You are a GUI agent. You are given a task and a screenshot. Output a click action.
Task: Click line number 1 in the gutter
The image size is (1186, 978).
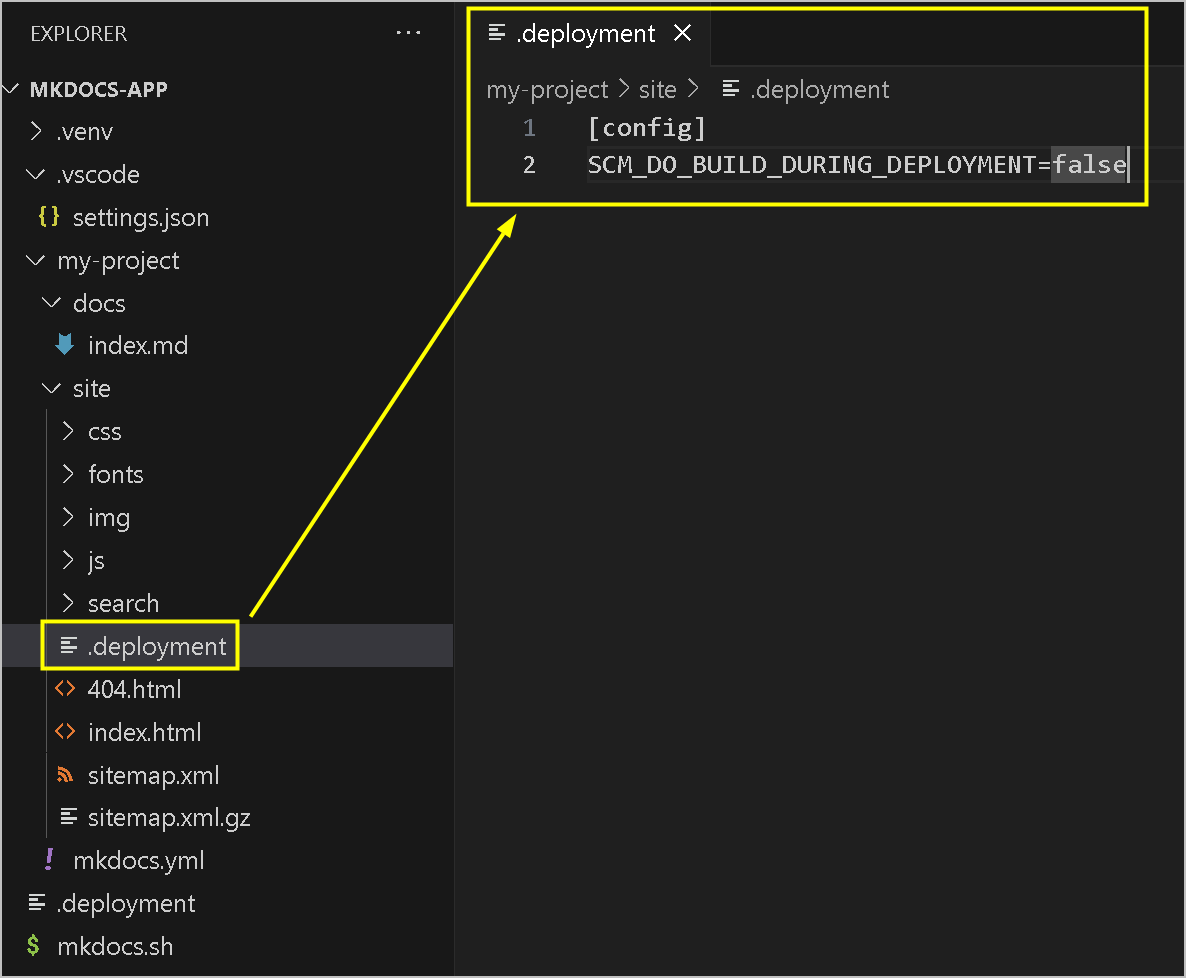(529, 128)
